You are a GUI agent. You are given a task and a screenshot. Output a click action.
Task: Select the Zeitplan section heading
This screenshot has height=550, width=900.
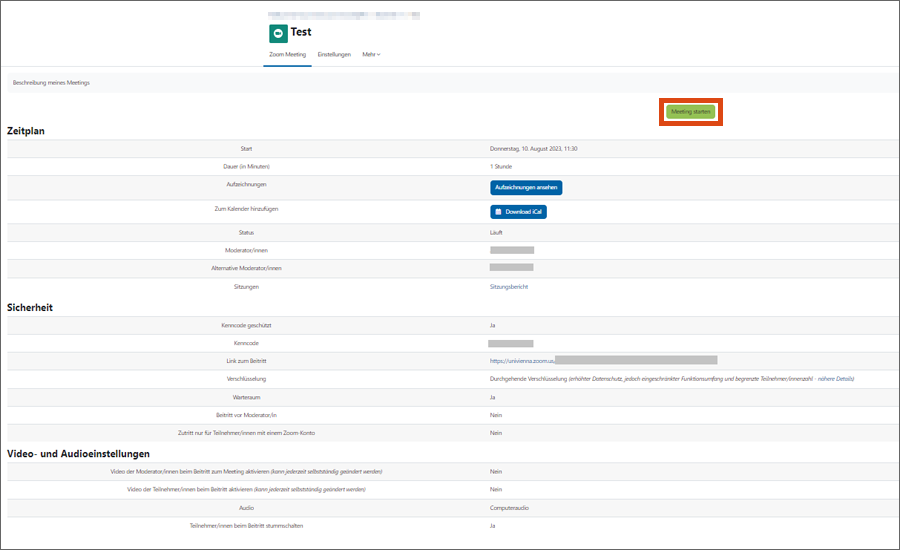[x=26, y=131]
